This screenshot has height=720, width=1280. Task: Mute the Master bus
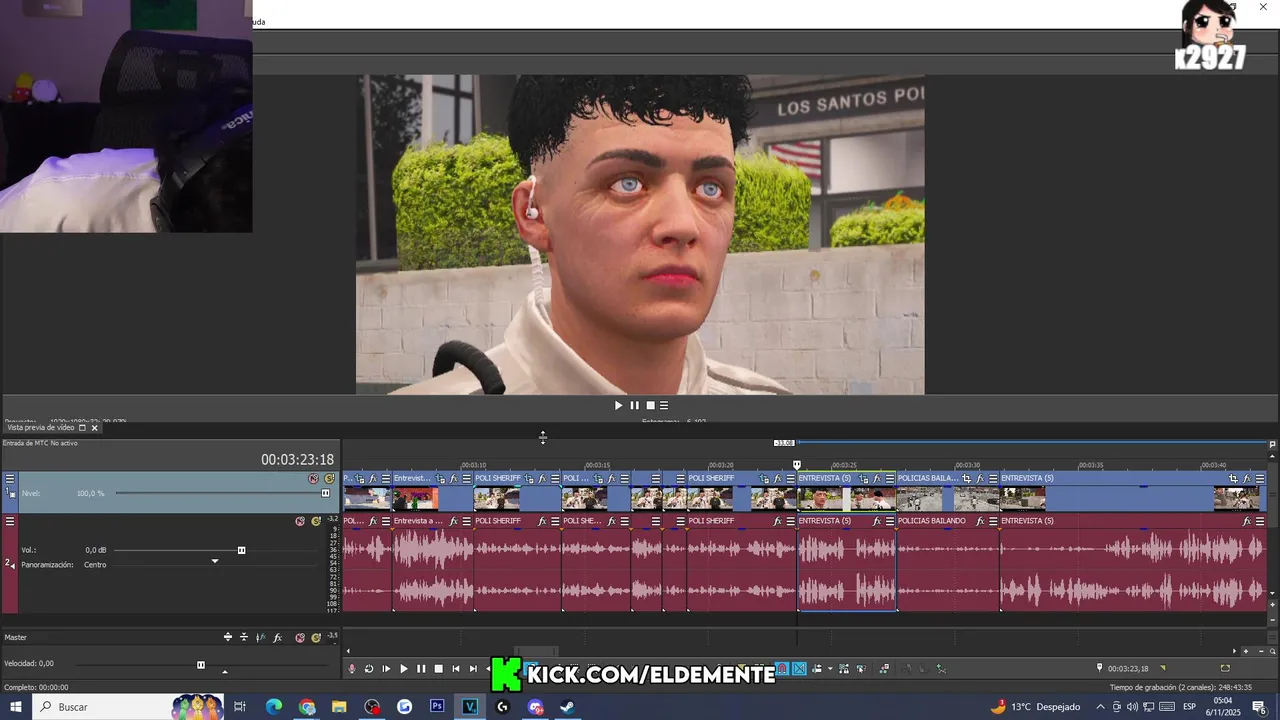point(300,638)
